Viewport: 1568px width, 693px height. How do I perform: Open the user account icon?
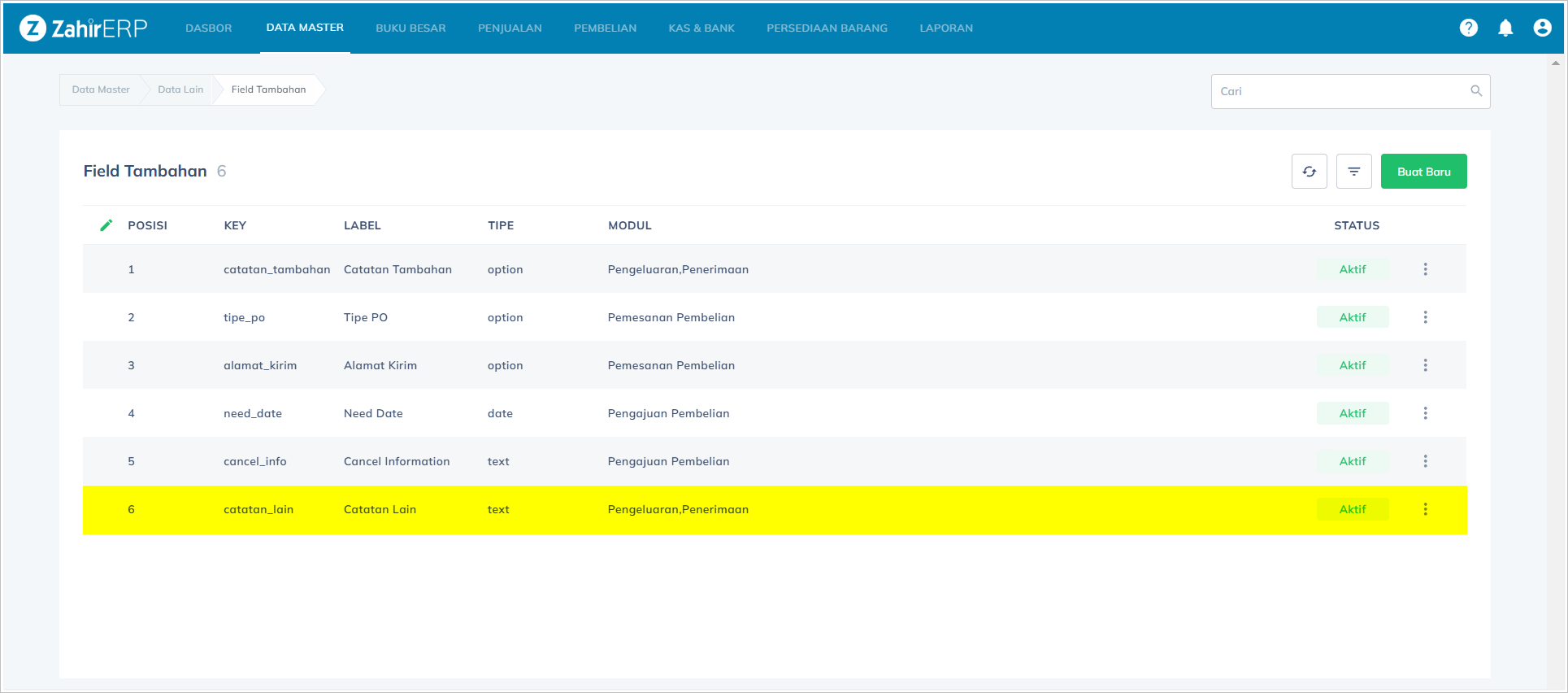pyautogui.click(x=1542, y=28)
